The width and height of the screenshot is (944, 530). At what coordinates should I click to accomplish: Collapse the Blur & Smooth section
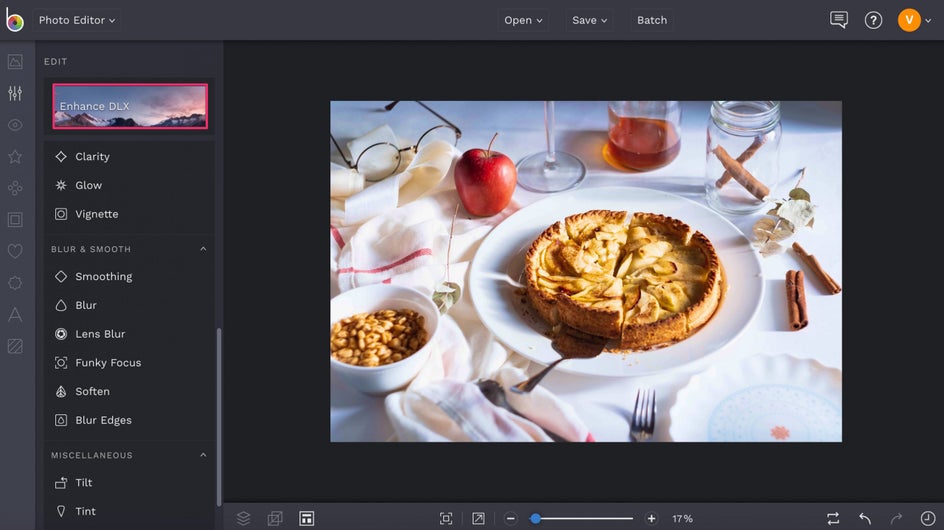click(x=203, y=249)
